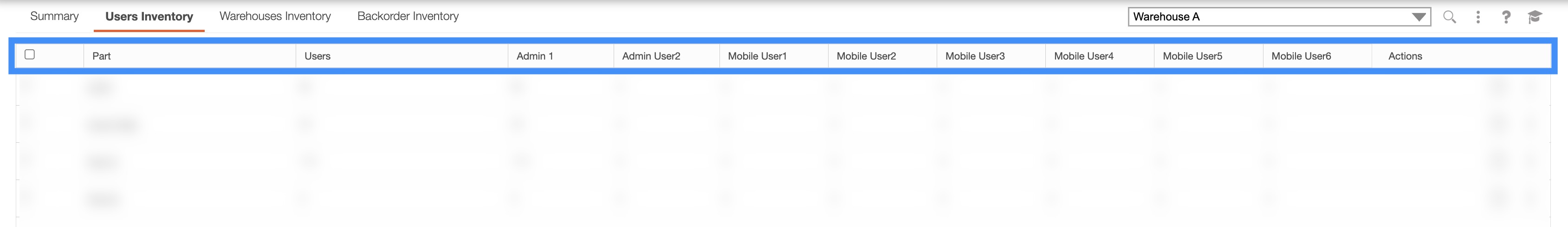
Task: Select the Mobile User1 column header
Action: tap(757, 56)
